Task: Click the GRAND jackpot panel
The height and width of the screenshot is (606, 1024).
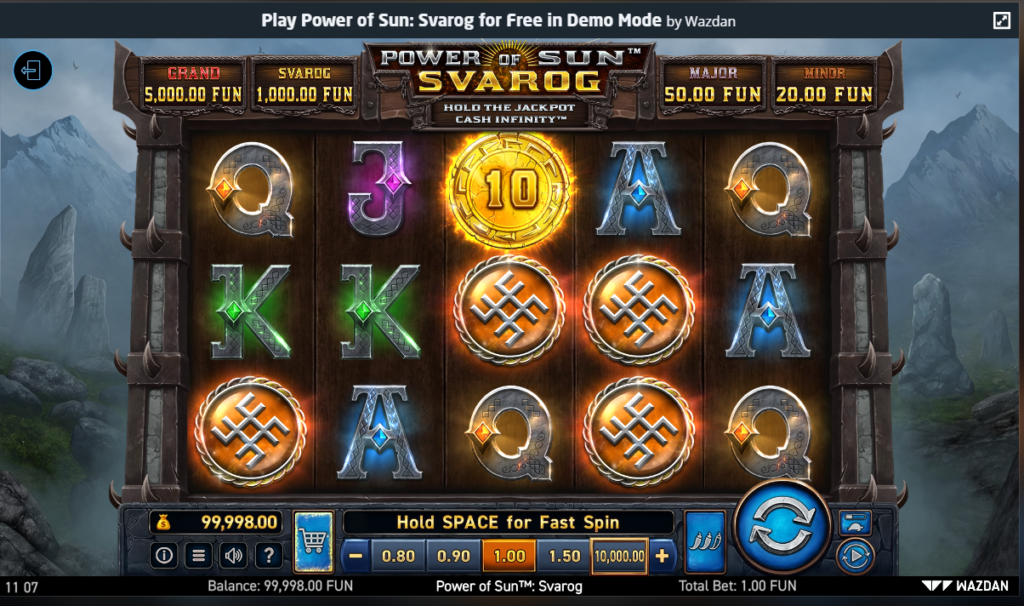Action: pyautogui.click(x=193, y=86)
